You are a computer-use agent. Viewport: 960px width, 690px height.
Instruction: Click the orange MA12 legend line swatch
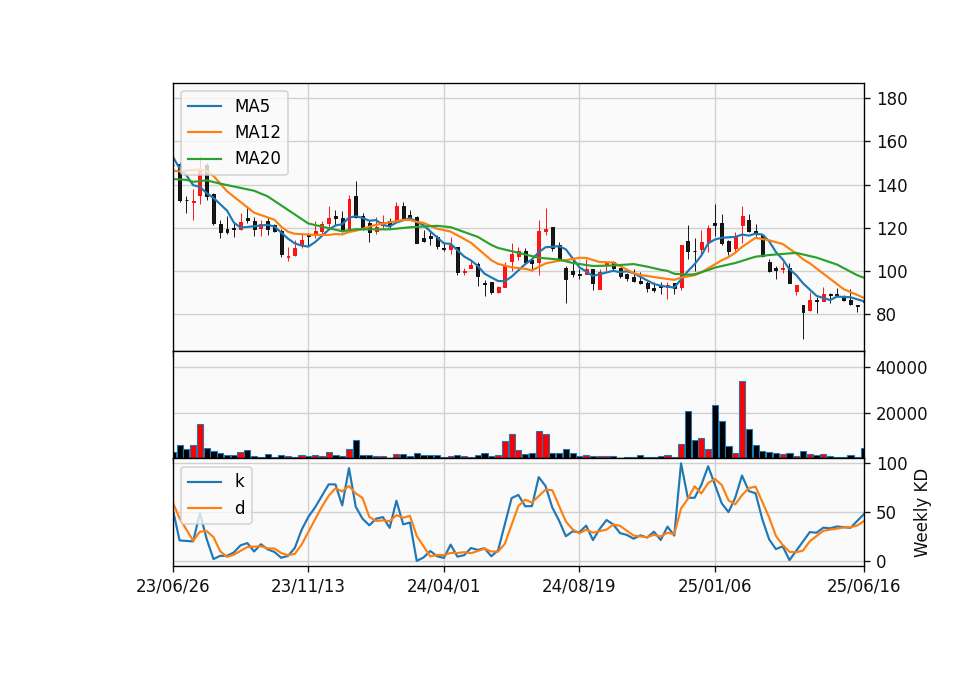(204, 132)
